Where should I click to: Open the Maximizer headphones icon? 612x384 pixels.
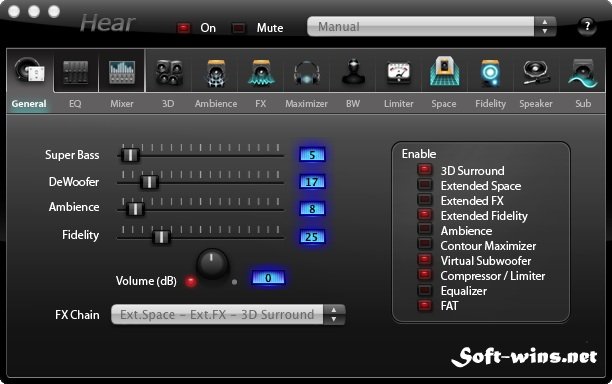pos(307,73)
